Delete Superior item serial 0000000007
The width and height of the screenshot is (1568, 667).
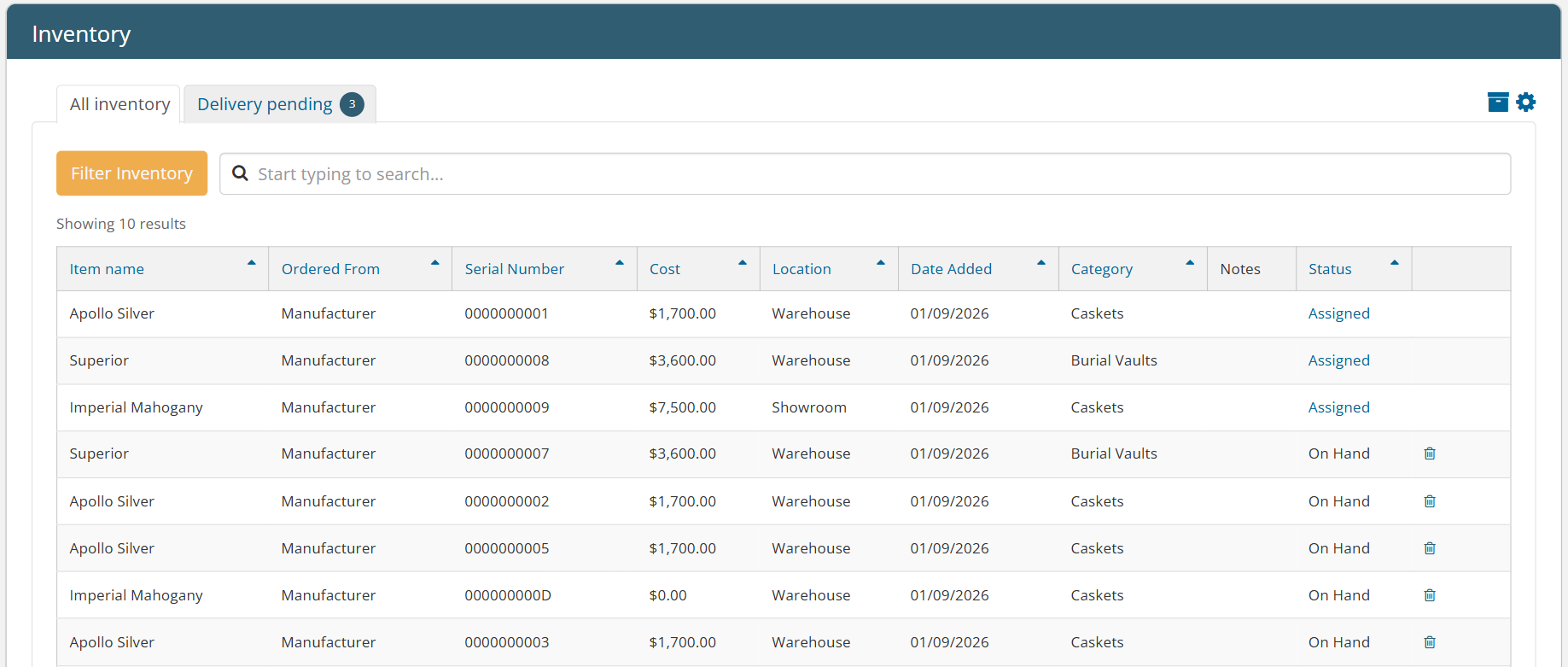point(1430,453)
